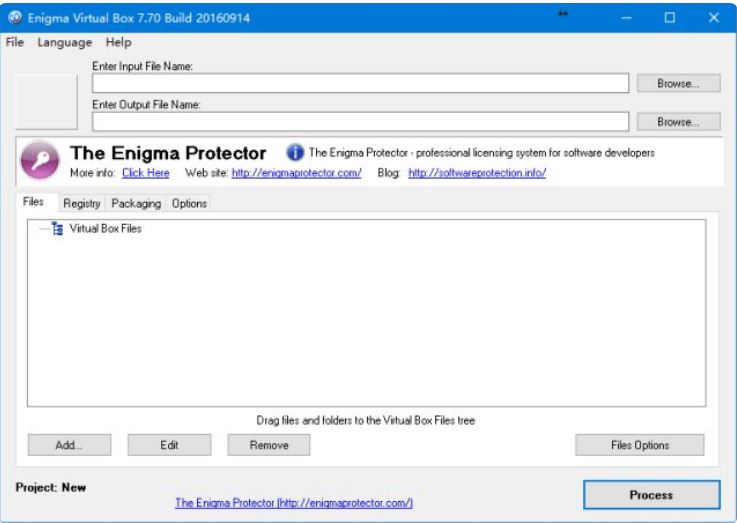Open the softwareprotection.info blog link
Screen dimensions: 737x523
click(477, 173)
